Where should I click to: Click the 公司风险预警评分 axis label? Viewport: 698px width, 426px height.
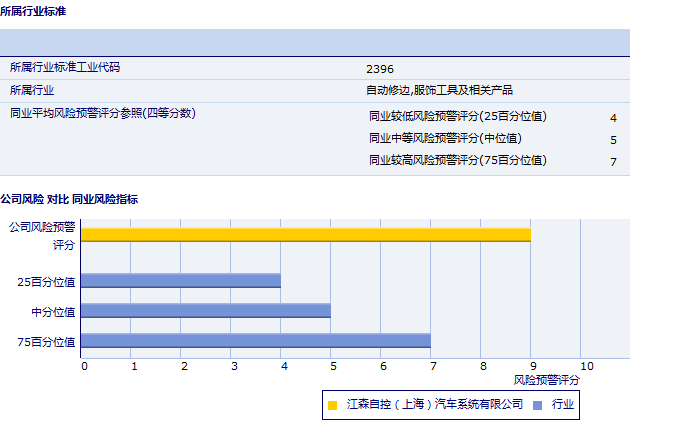(42, 236)
